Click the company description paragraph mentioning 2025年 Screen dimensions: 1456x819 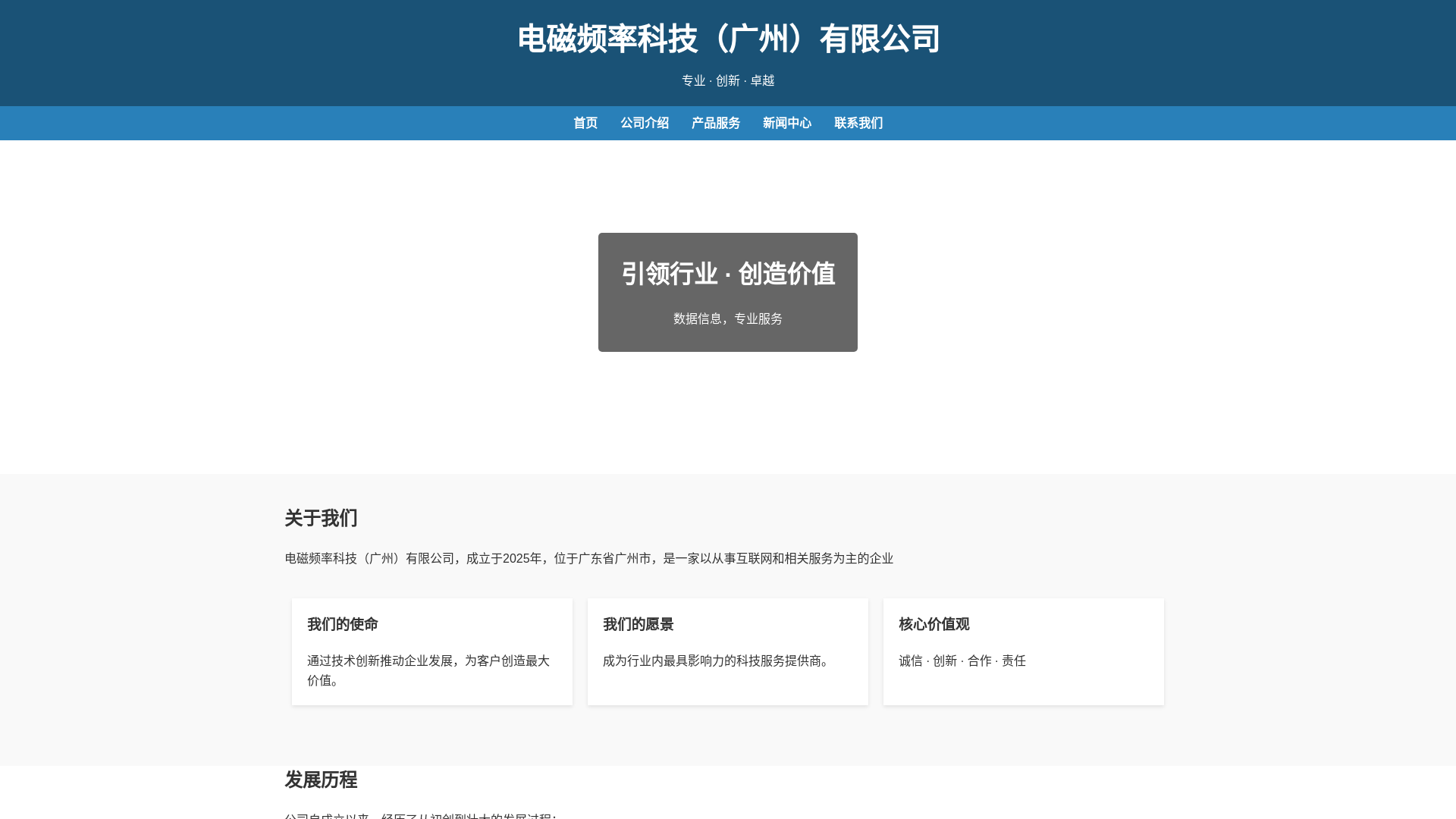(x=589, y=558)
